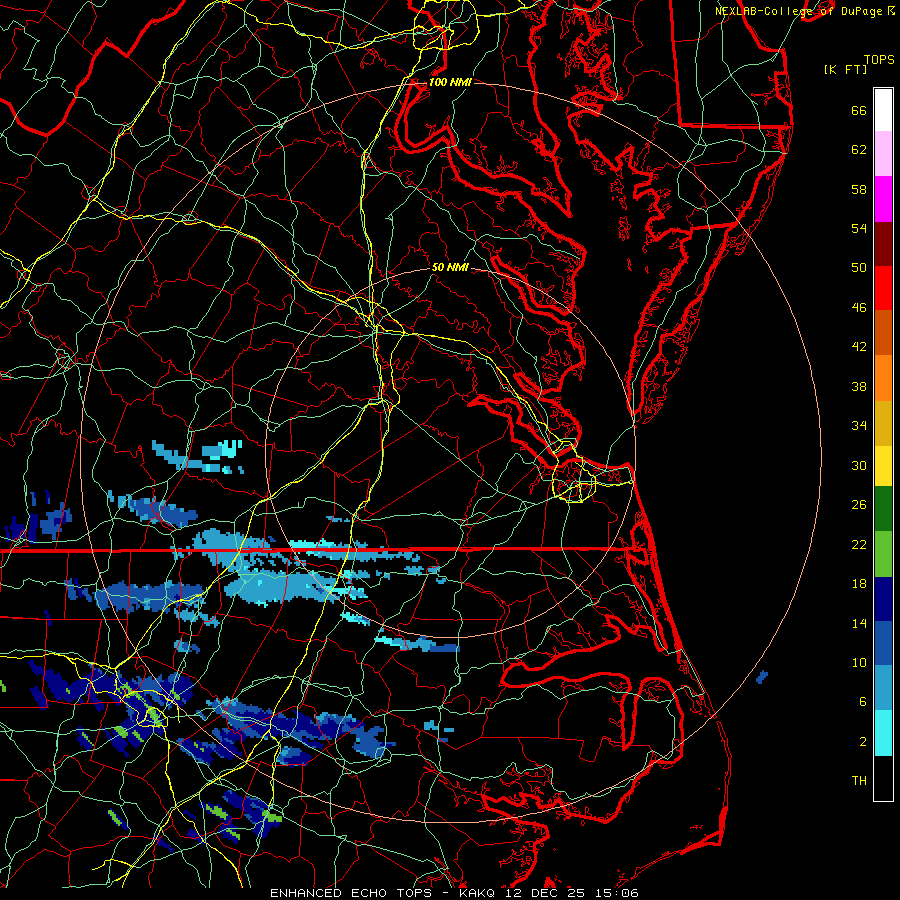Click the legend value '30'

859,465
